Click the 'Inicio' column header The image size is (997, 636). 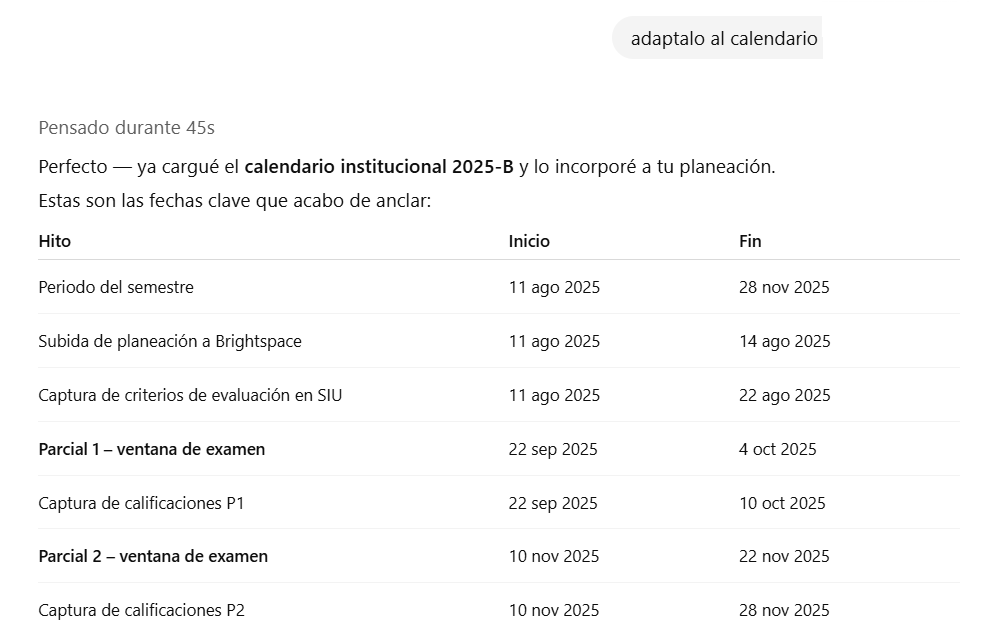pos(529,241)
